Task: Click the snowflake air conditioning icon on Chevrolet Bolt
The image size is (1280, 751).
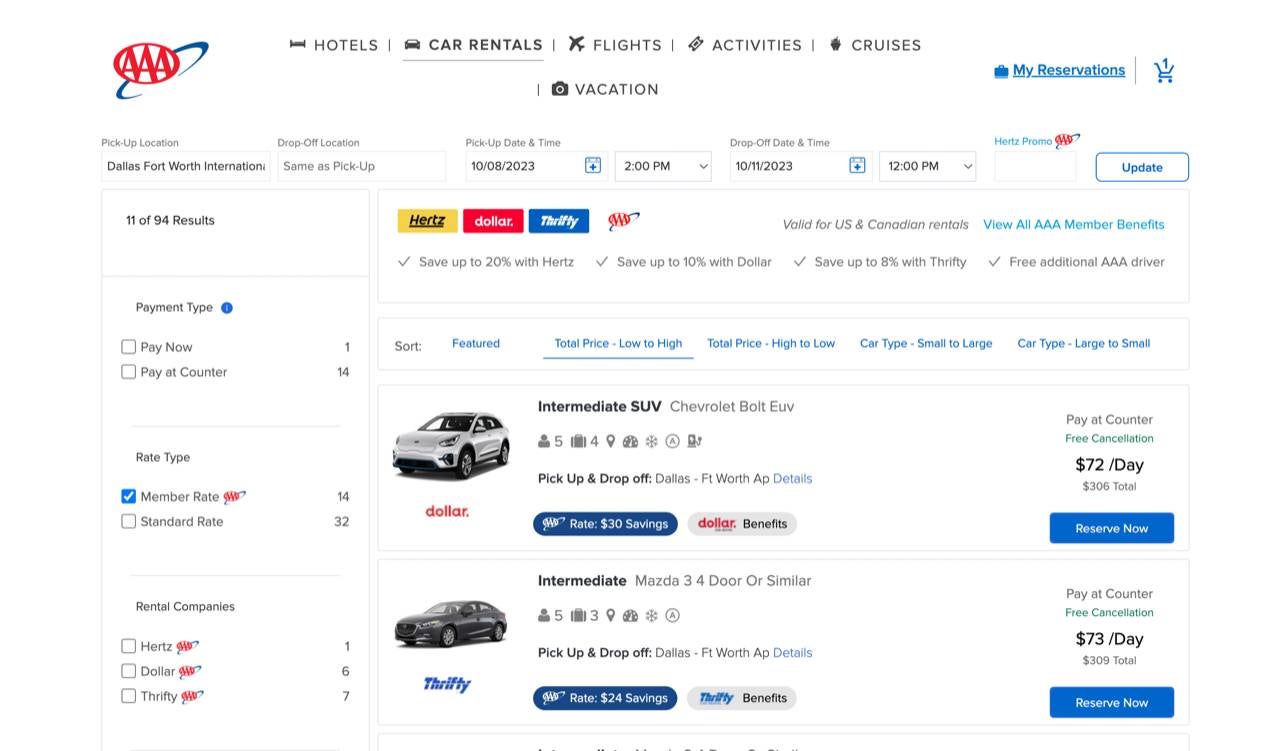Action: [x=651, y=440]
